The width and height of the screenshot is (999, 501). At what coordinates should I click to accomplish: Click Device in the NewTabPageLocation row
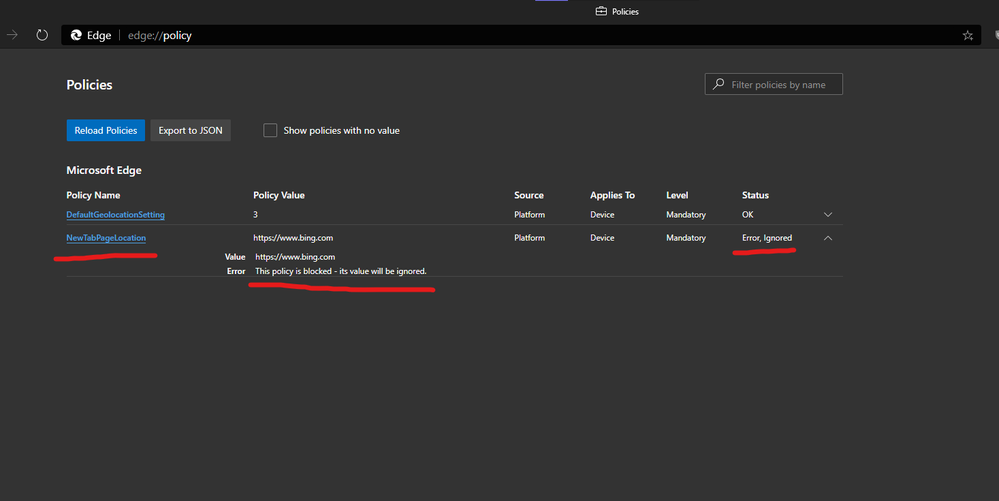602,238
